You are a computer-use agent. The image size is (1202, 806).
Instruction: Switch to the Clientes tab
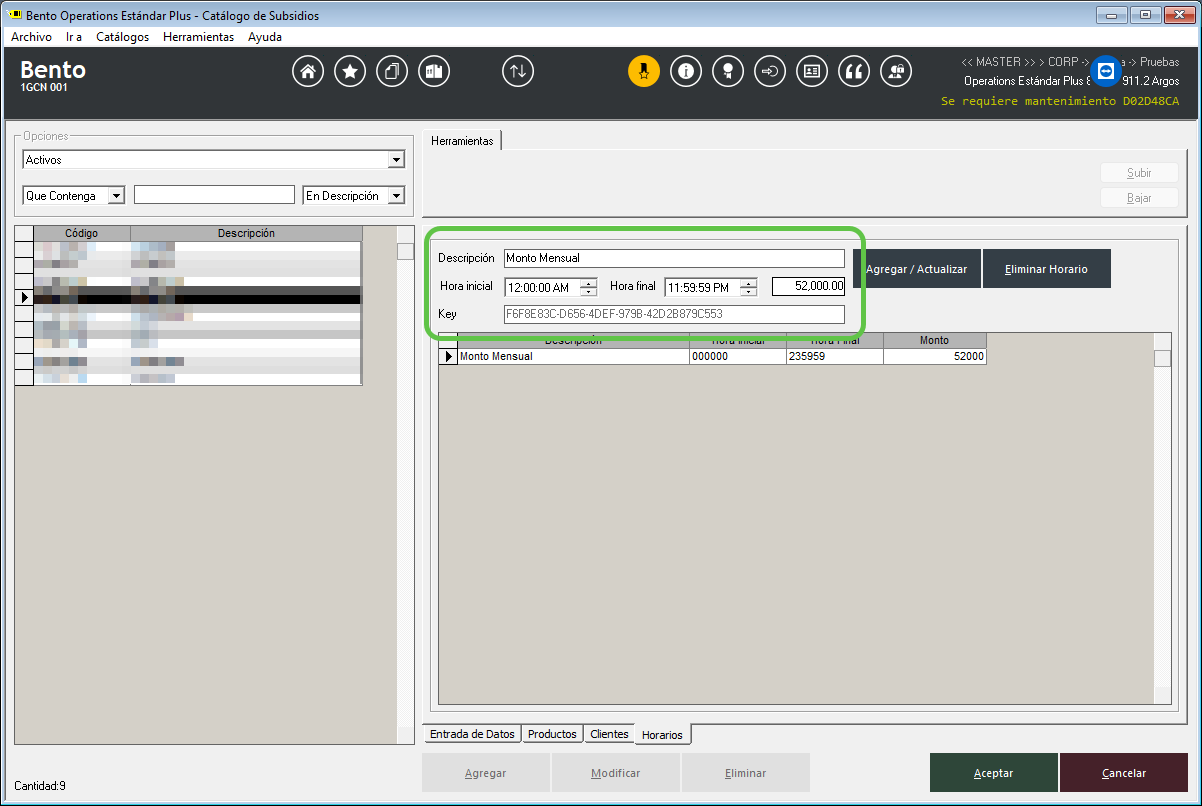pos(609,734)
